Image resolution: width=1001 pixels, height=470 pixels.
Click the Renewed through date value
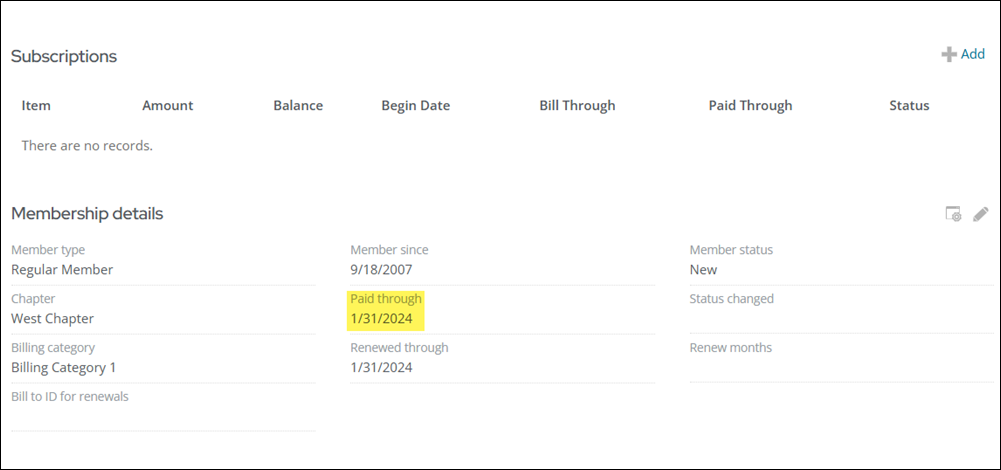click(381, 368)
